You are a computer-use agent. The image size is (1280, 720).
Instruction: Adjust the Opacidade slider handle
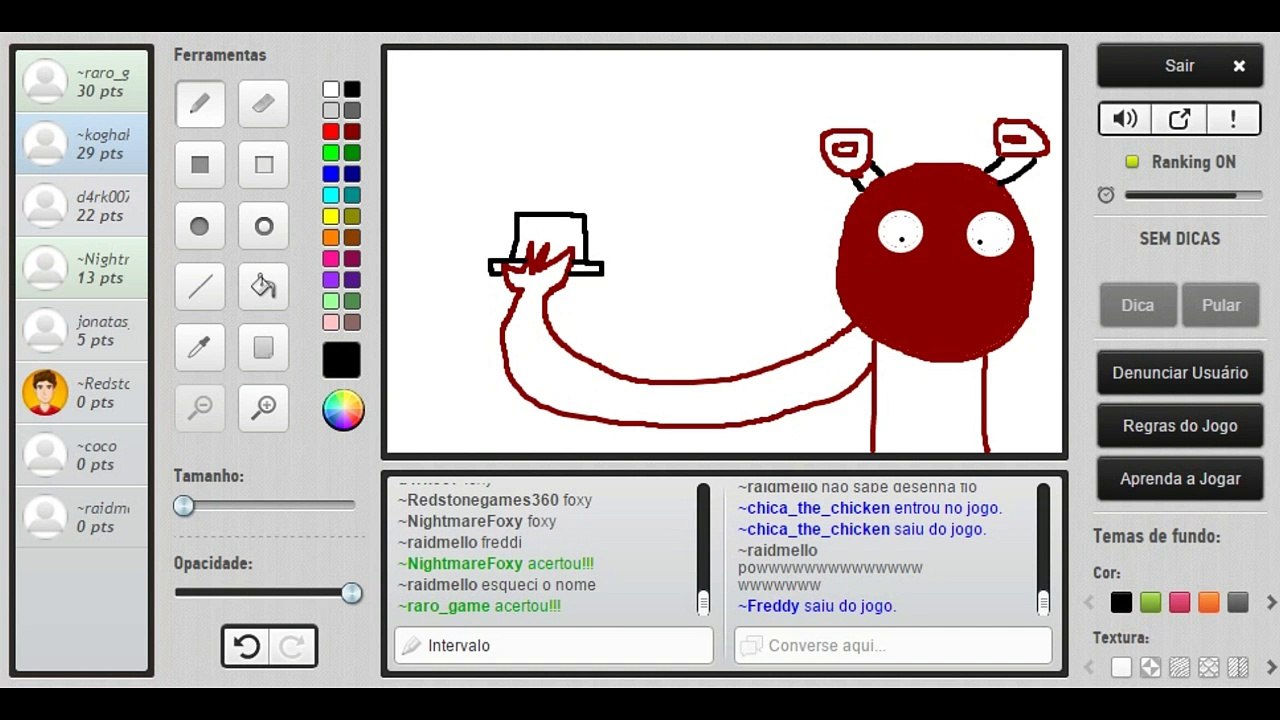tap(351, 593)
